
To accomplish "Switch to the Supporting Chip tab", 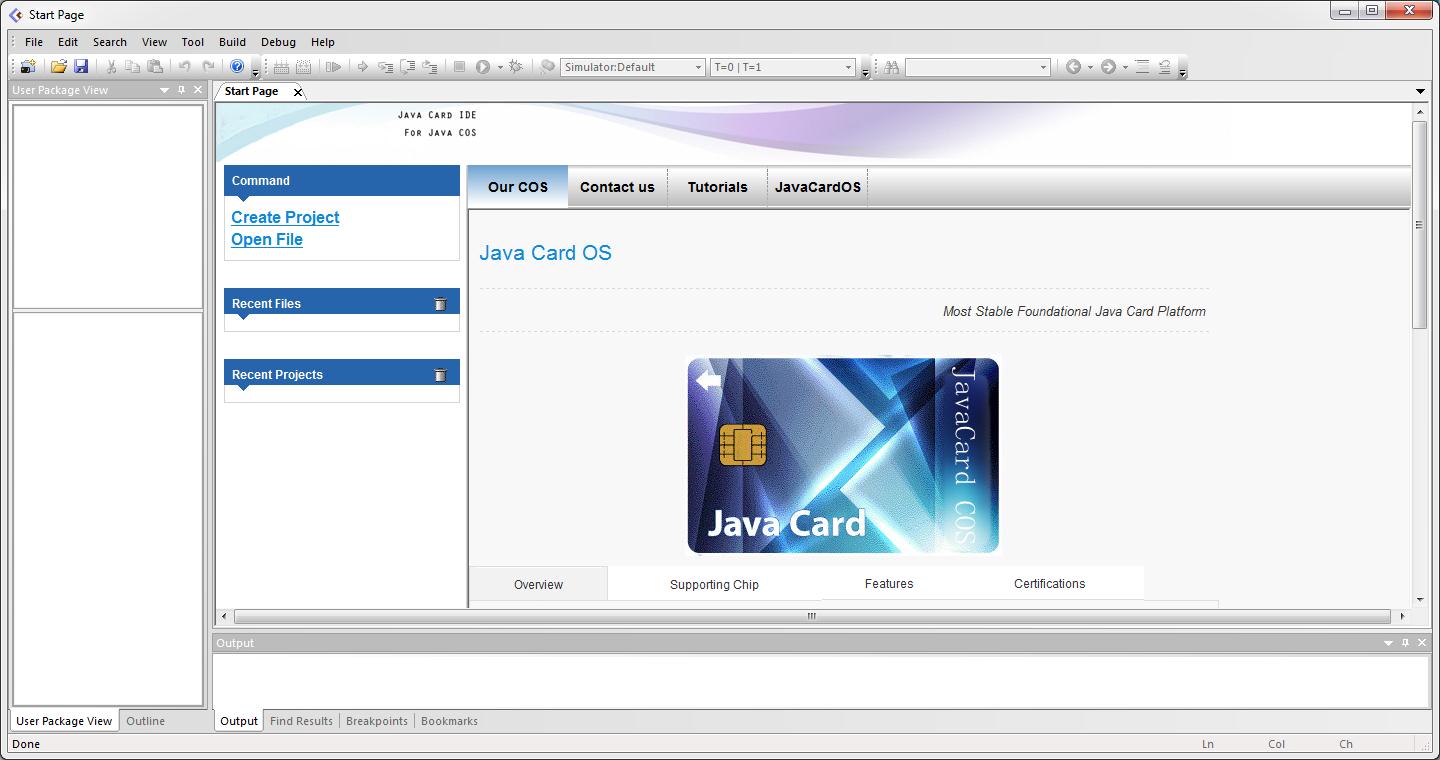I will coord(714,584).
